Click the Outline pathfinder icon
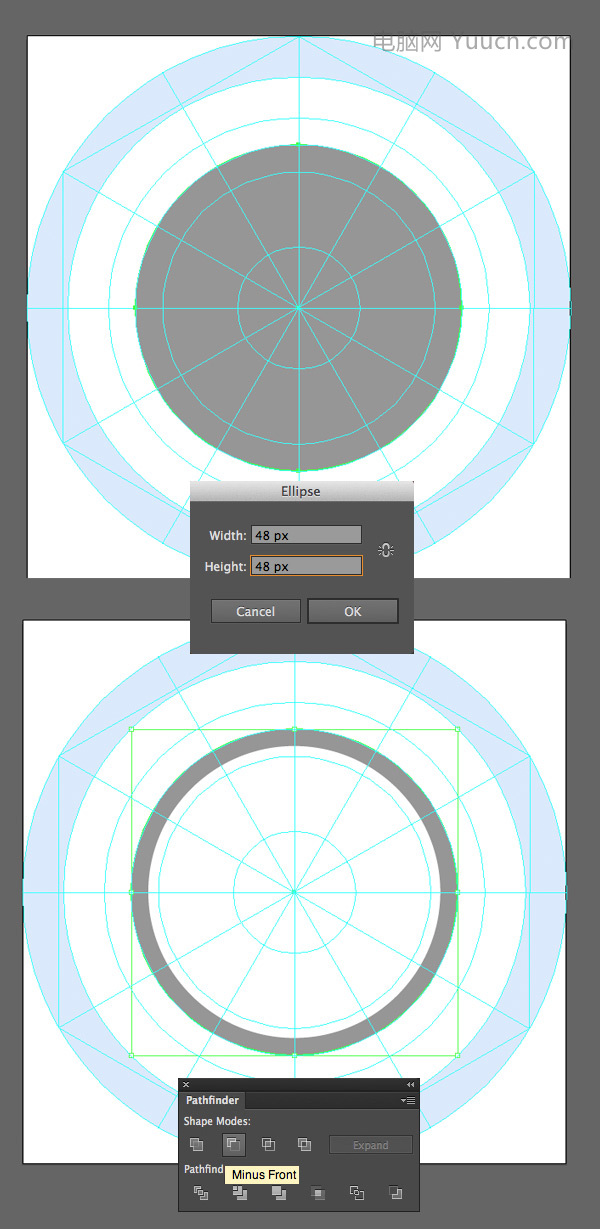600x1229 pixels. pyautogui.click(x=356, y=1192)
